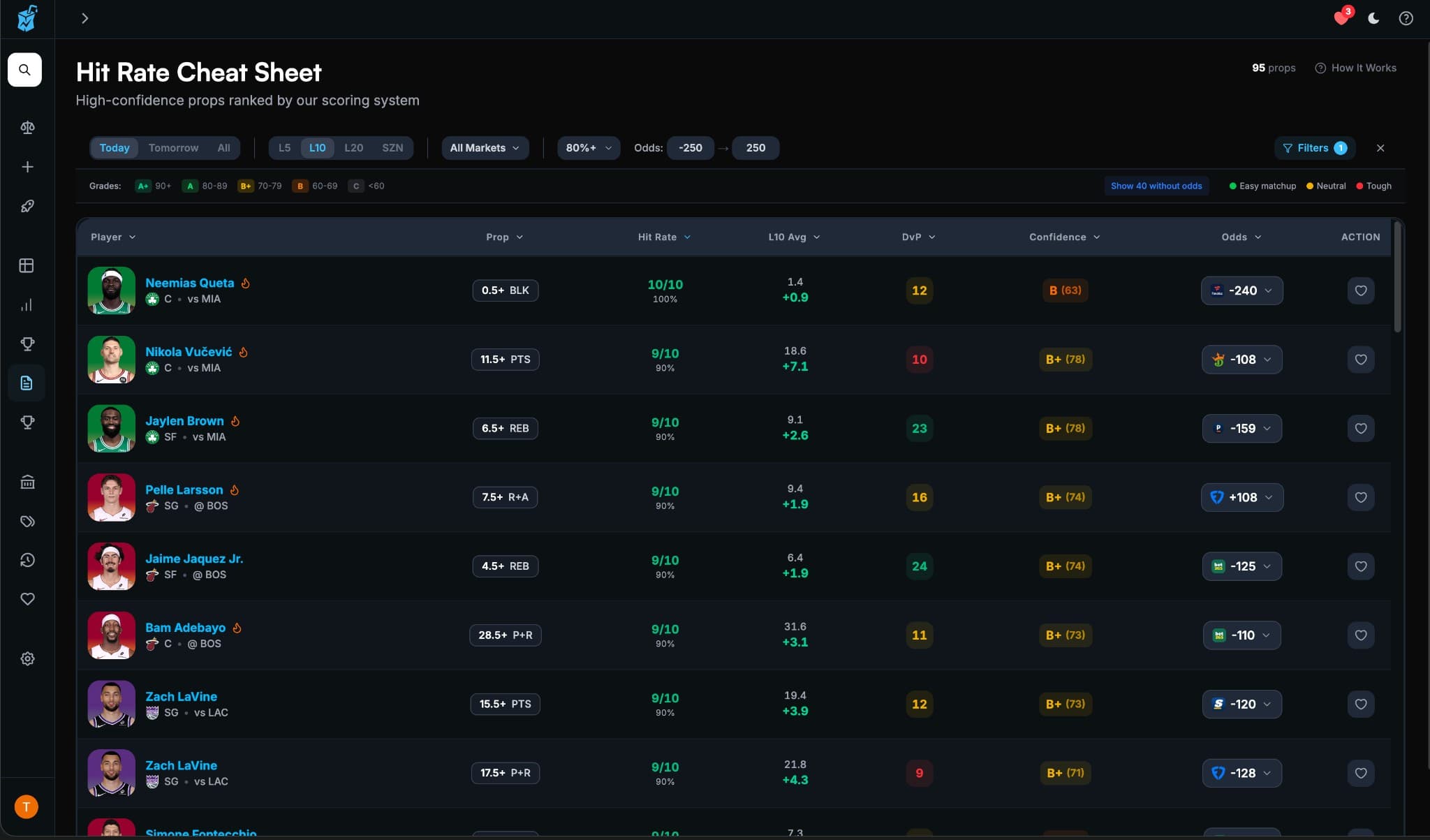This screenshot has height=840, width=1430.
Task: Expand the 80%+ hit rate dropdown
Action: click(x=588, y=148)
